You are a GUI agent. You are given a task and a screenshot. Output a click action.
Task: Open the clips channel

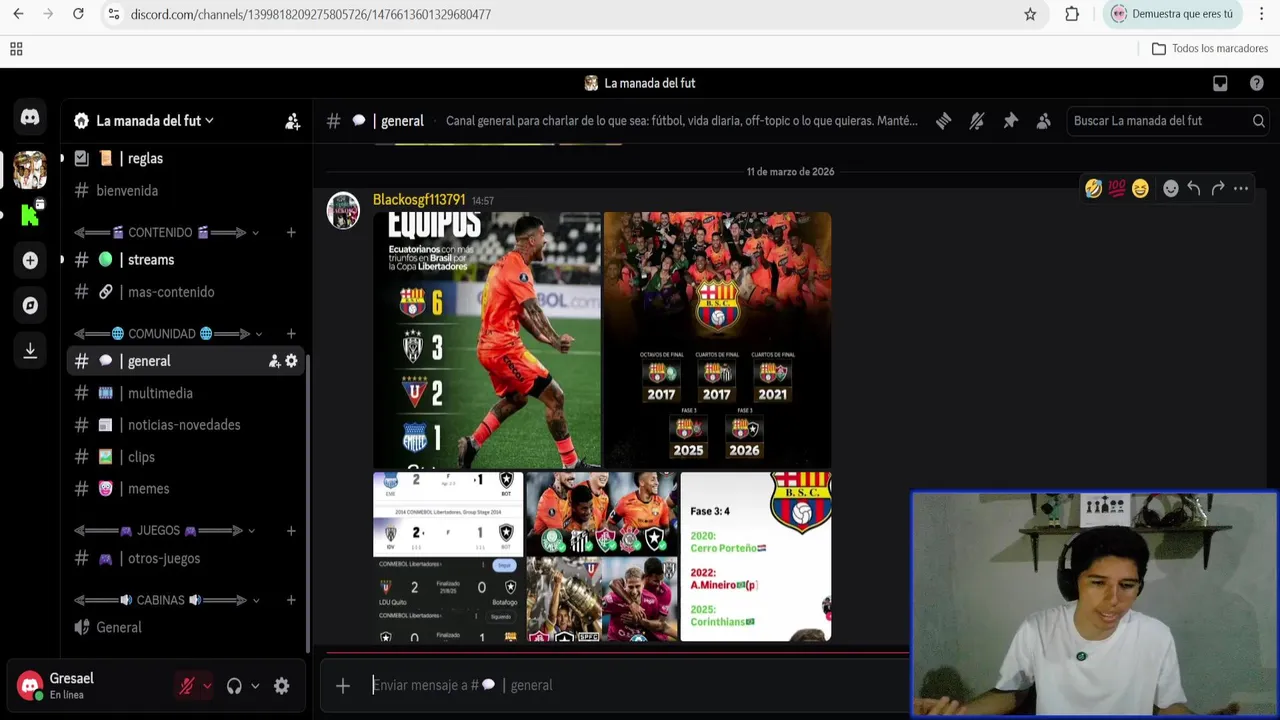(x=185, y=457)
